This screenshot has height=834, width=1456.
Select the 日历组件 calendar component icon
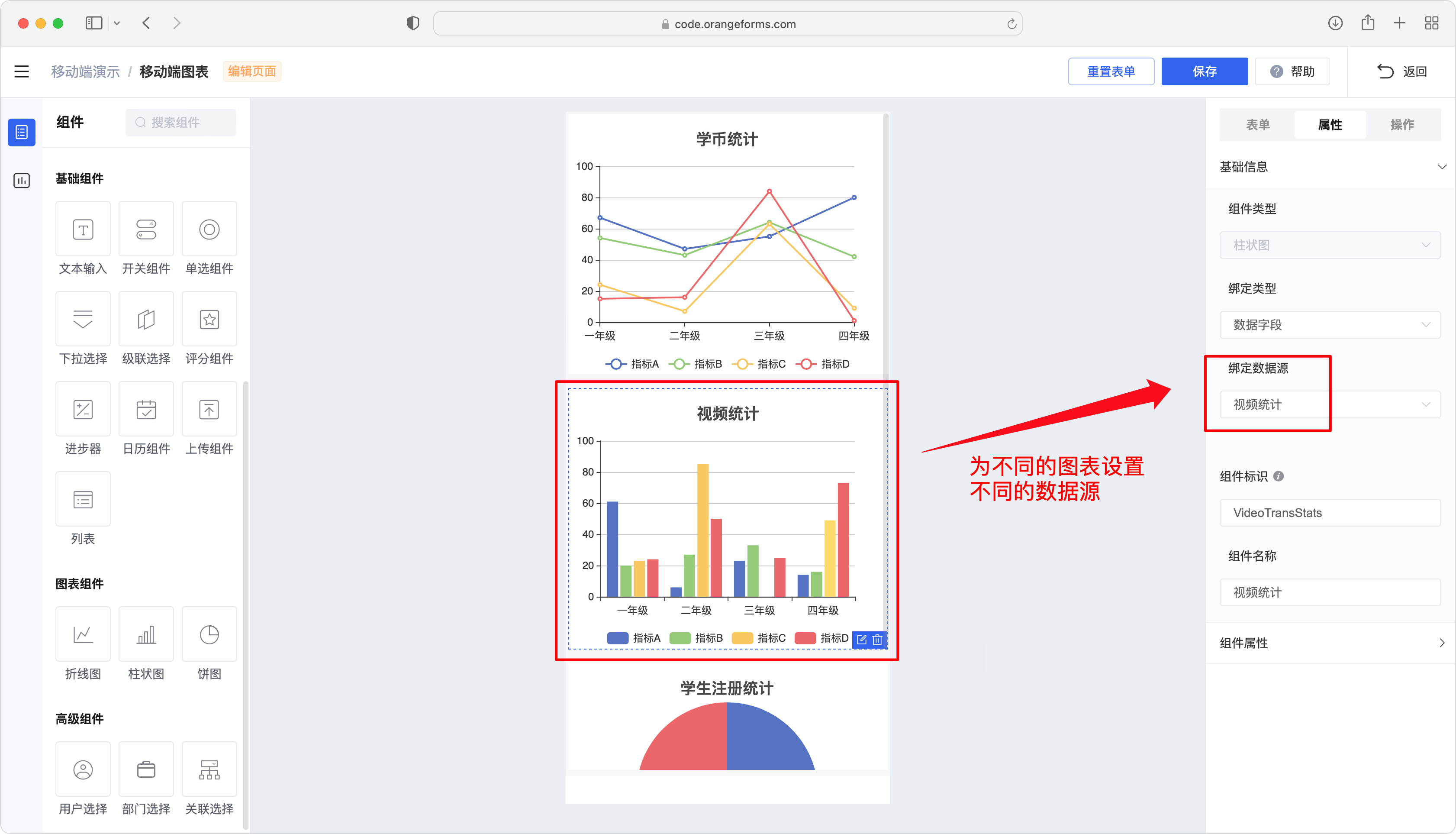click(x=146, y=409)
